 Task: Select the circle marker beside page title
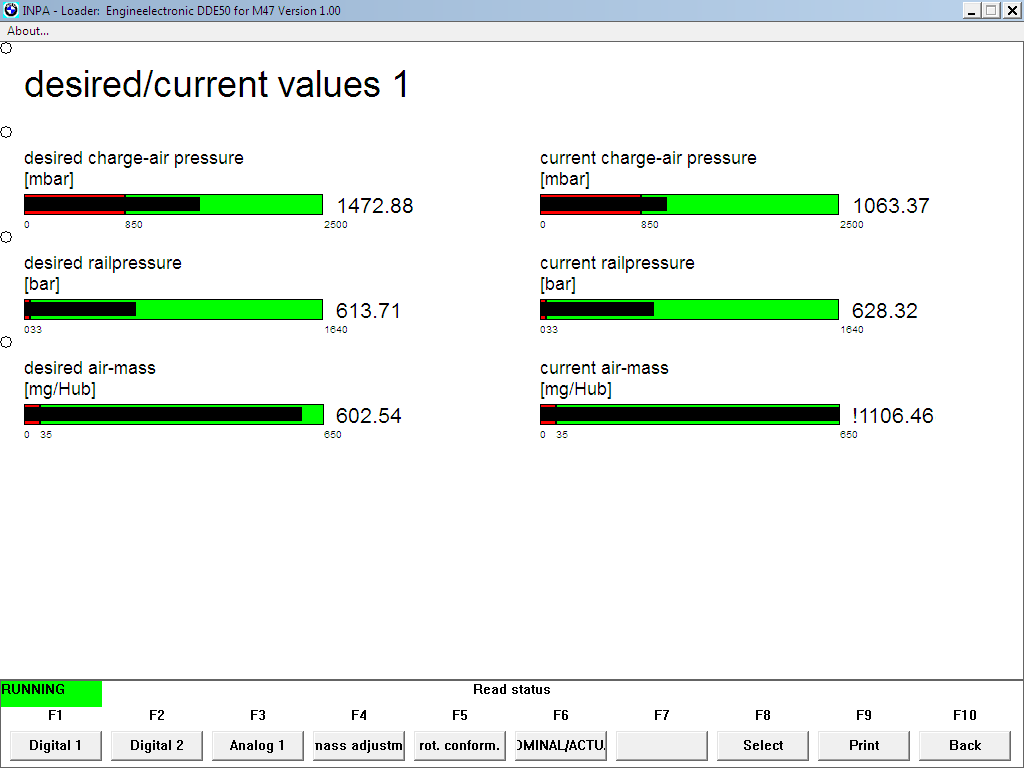pyautogui.click(x=6, y=48)
